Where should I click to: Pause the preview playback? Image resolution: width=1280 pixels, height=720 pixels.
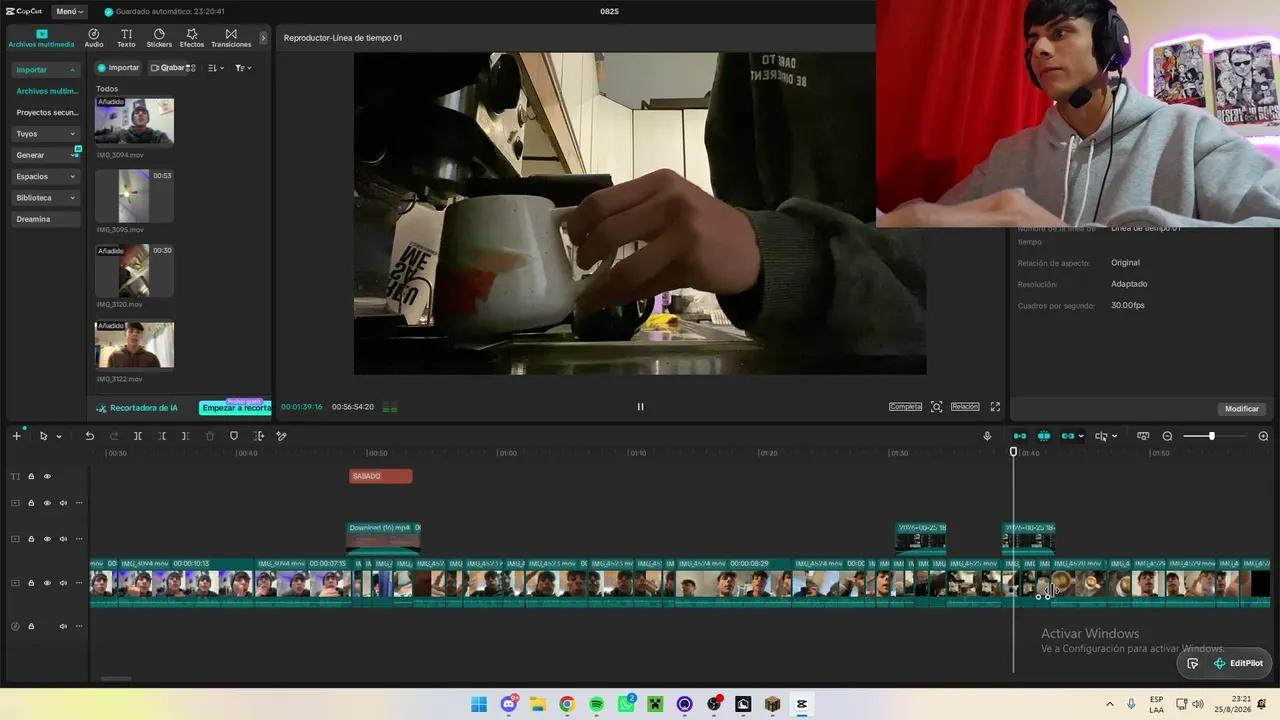coord(641,407)
